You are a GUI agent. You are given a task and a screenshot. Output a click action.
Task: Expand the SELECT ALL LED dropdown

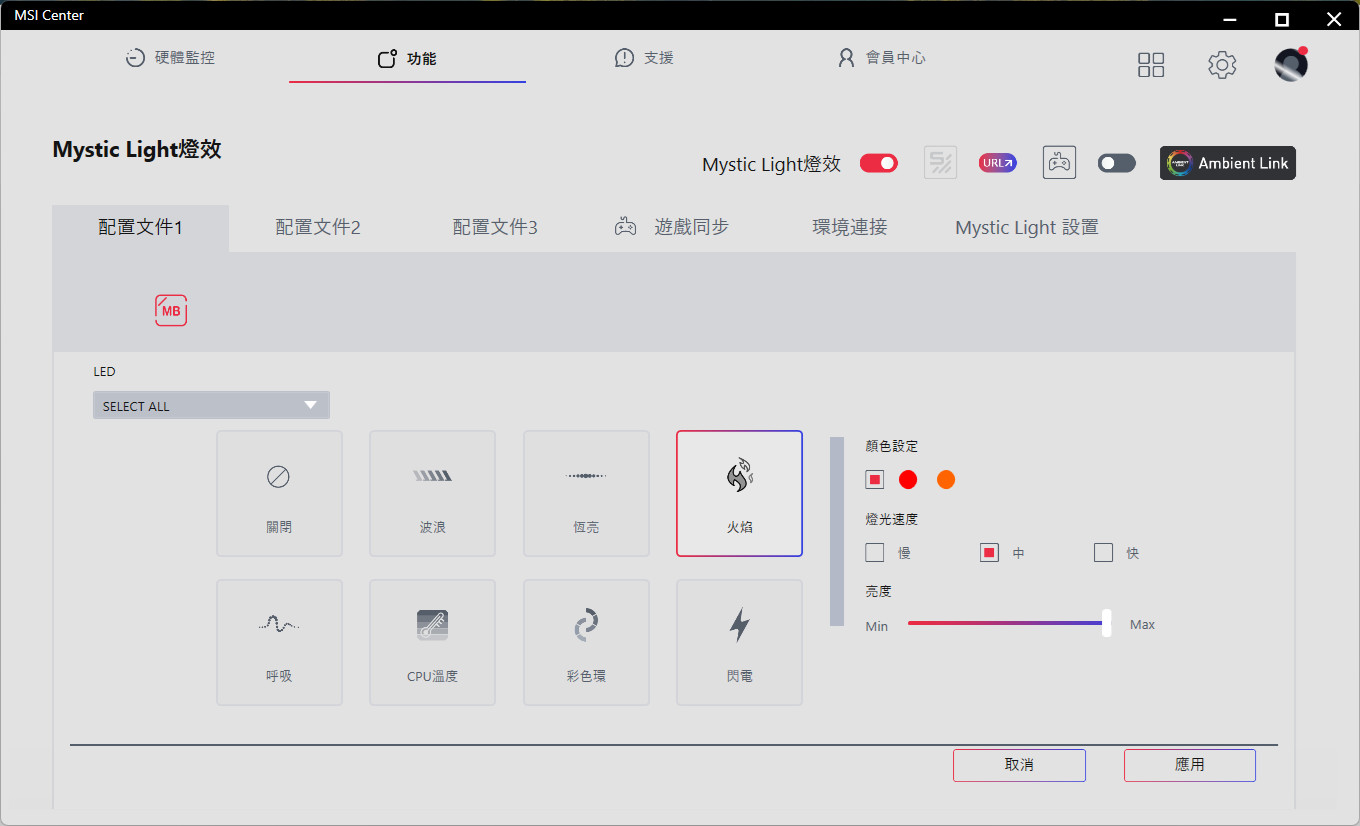point(211,406)
